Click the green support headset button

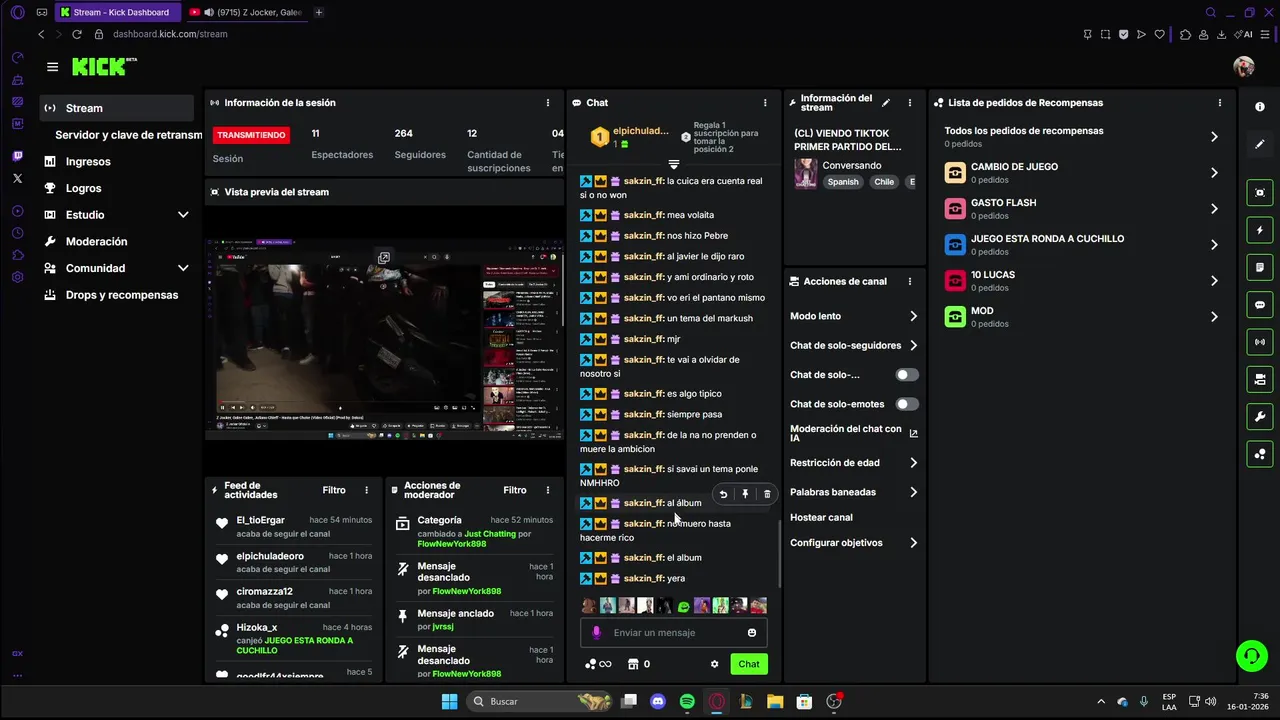coord(1251,656)
